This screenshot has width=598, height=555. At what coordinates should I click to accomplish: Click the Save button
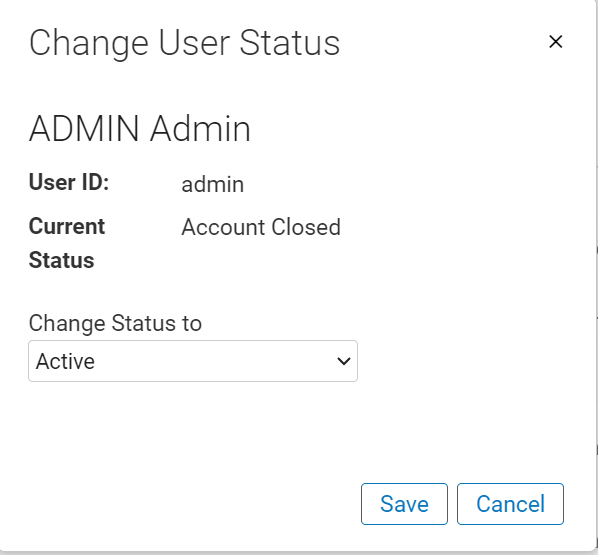pos(404,504)
